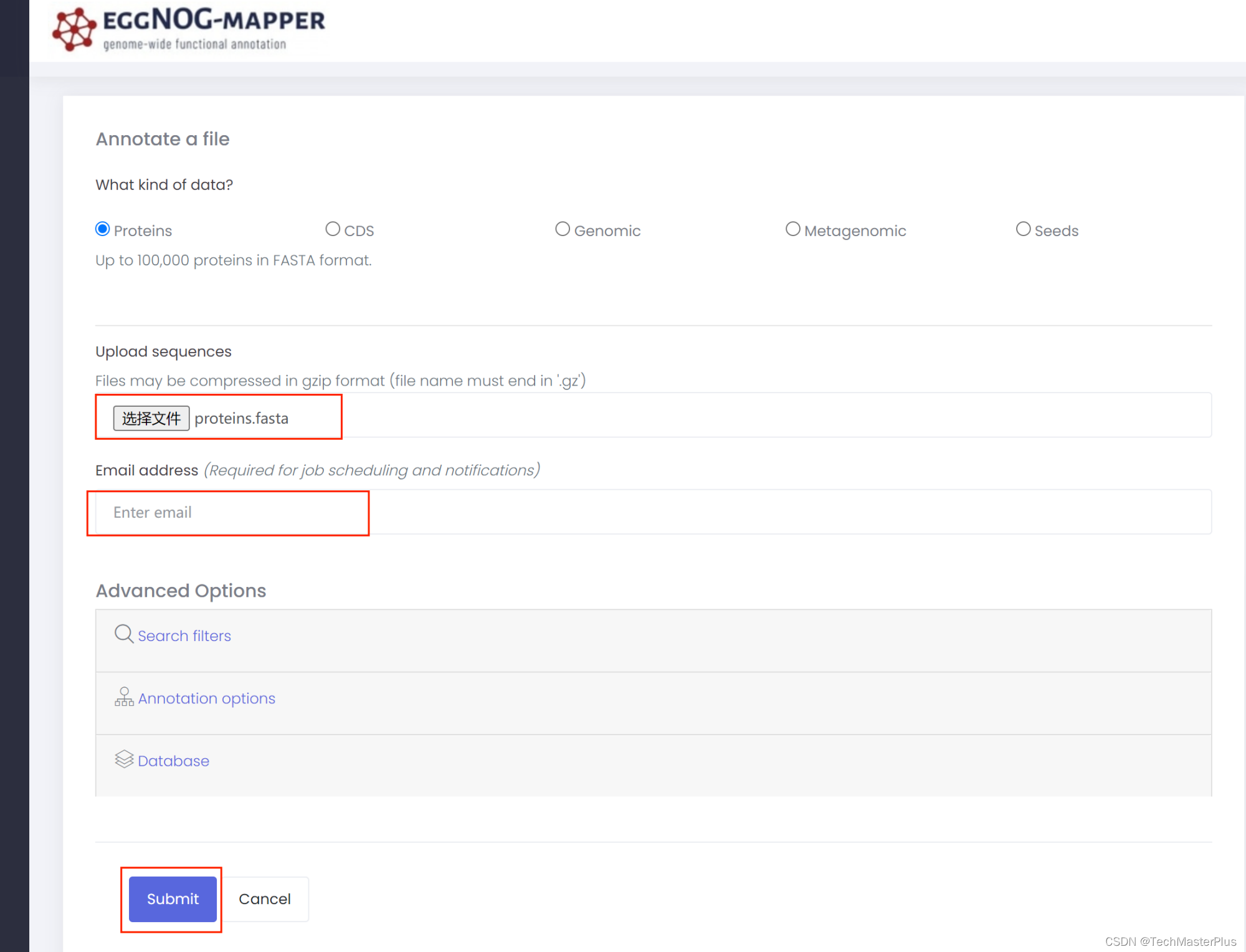Select the CDS radio button
This screenshot has height=952, width=1246.
tap(333, 229)
